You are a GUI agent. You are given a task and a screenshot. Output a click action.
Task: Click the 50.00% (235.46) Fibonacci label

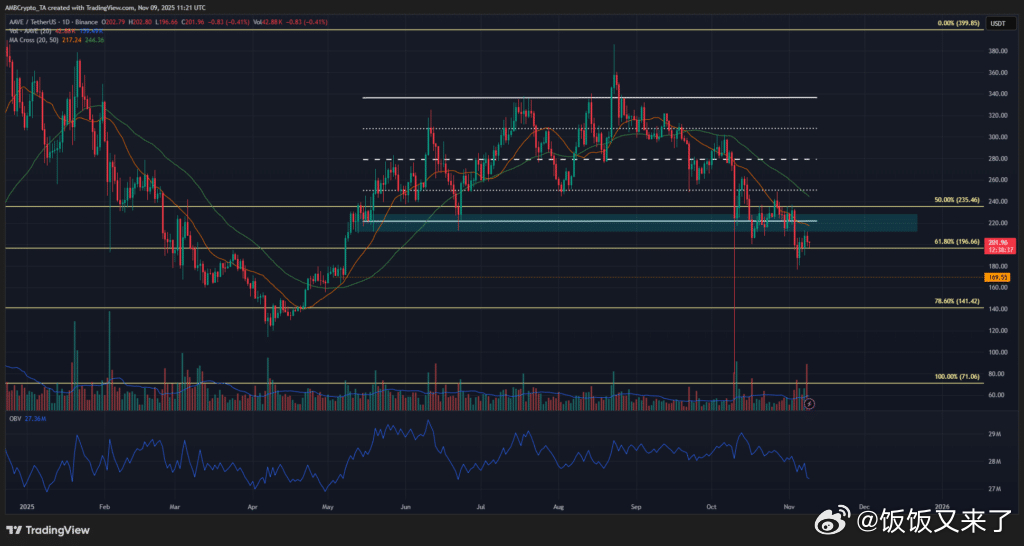[x=957, y=201]
